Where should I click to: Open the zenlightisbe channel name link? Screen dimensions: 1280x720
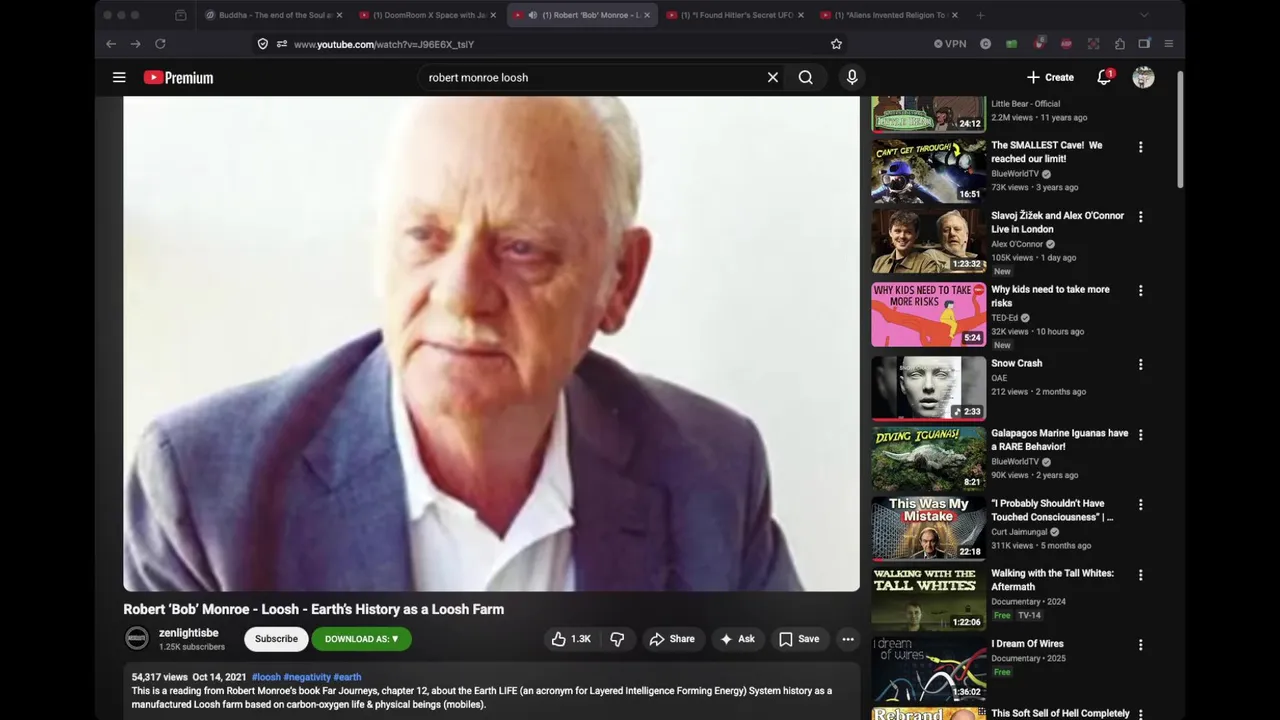[x=188, y=633]
